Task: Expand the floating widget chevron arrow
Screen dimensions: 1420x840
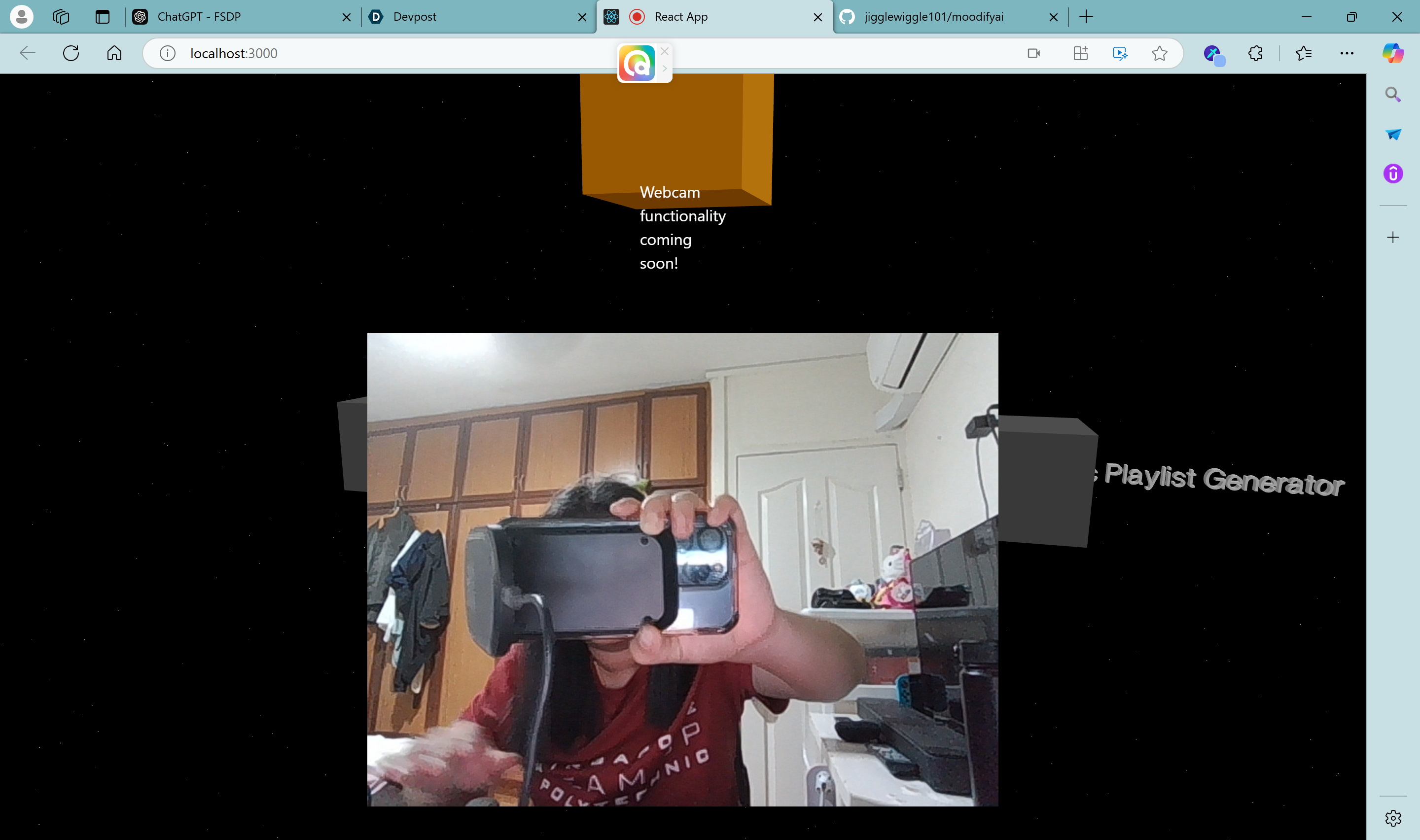Action: 665,69
